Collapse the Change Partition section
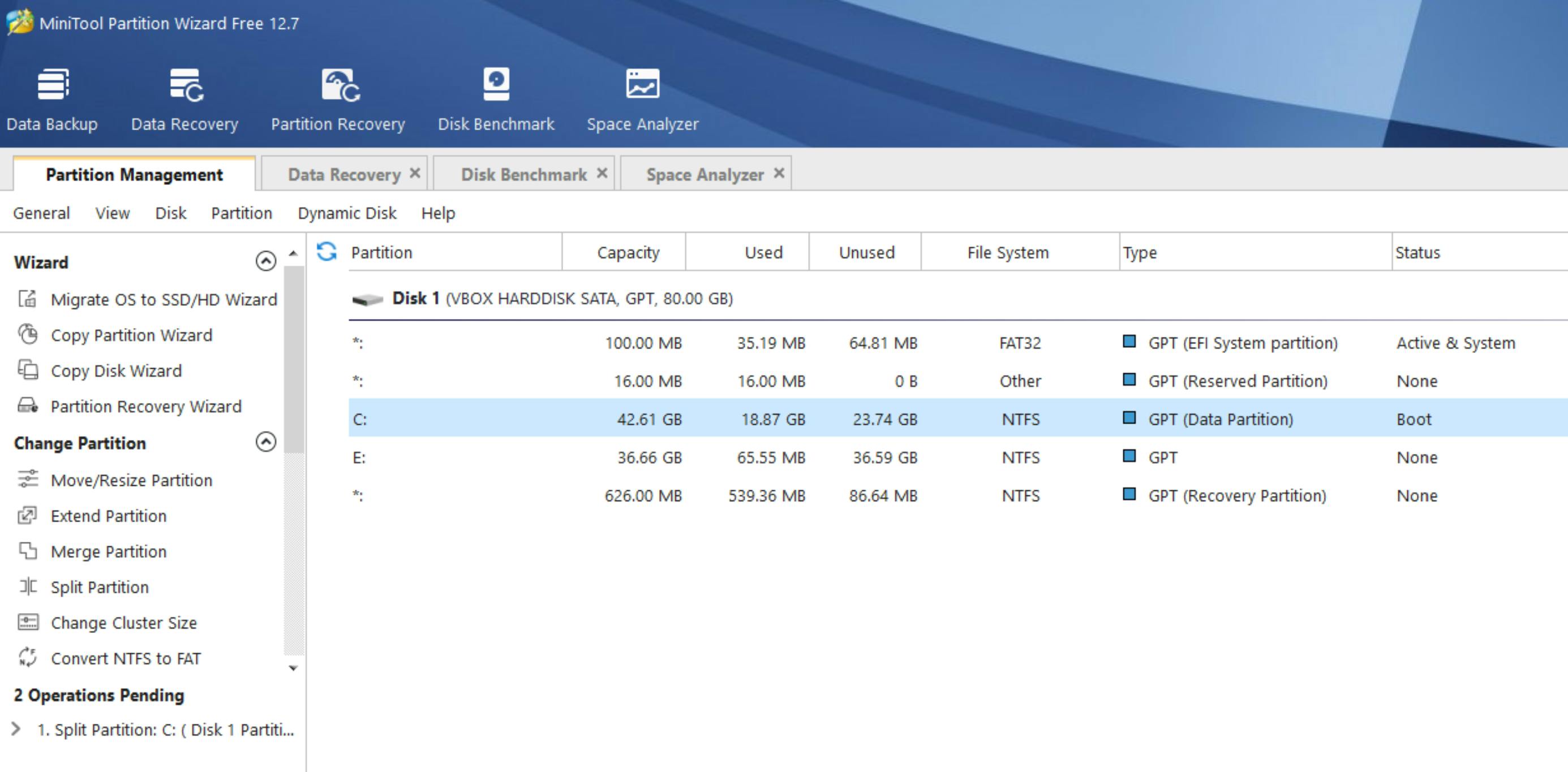 [265, 442]
